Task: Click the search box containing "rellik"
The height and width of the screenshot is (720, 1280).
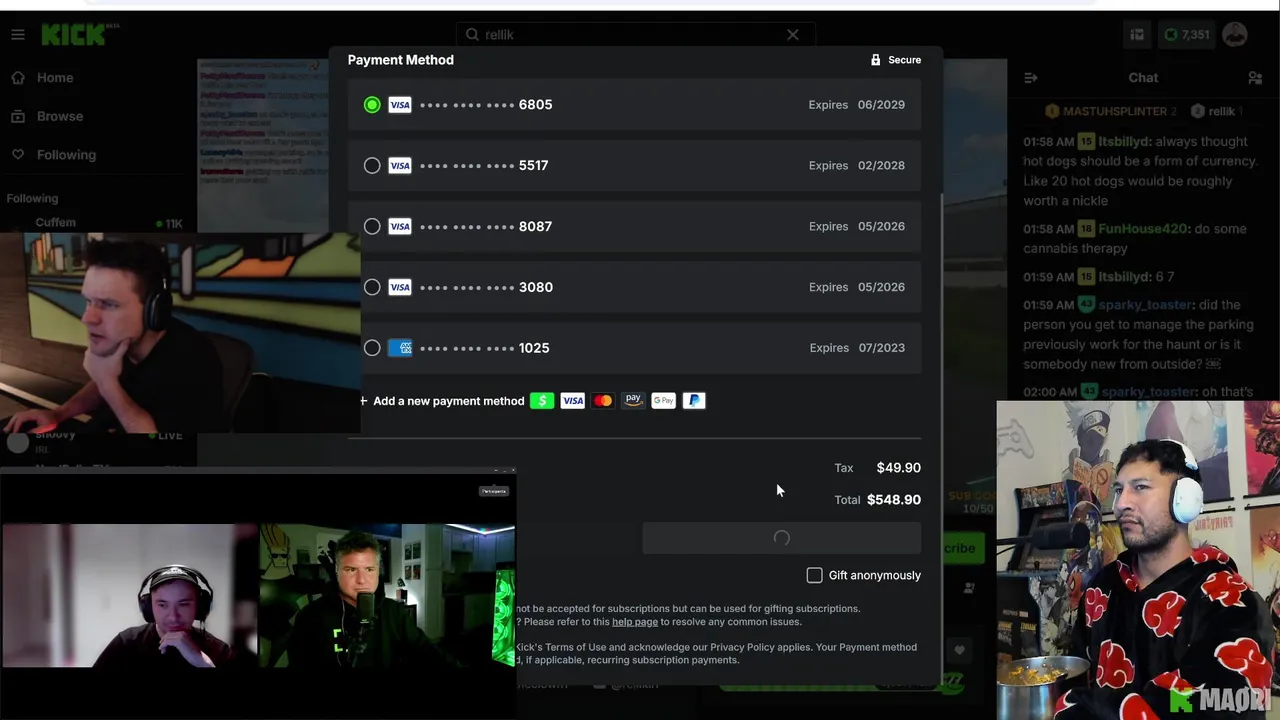Action: 635,35
